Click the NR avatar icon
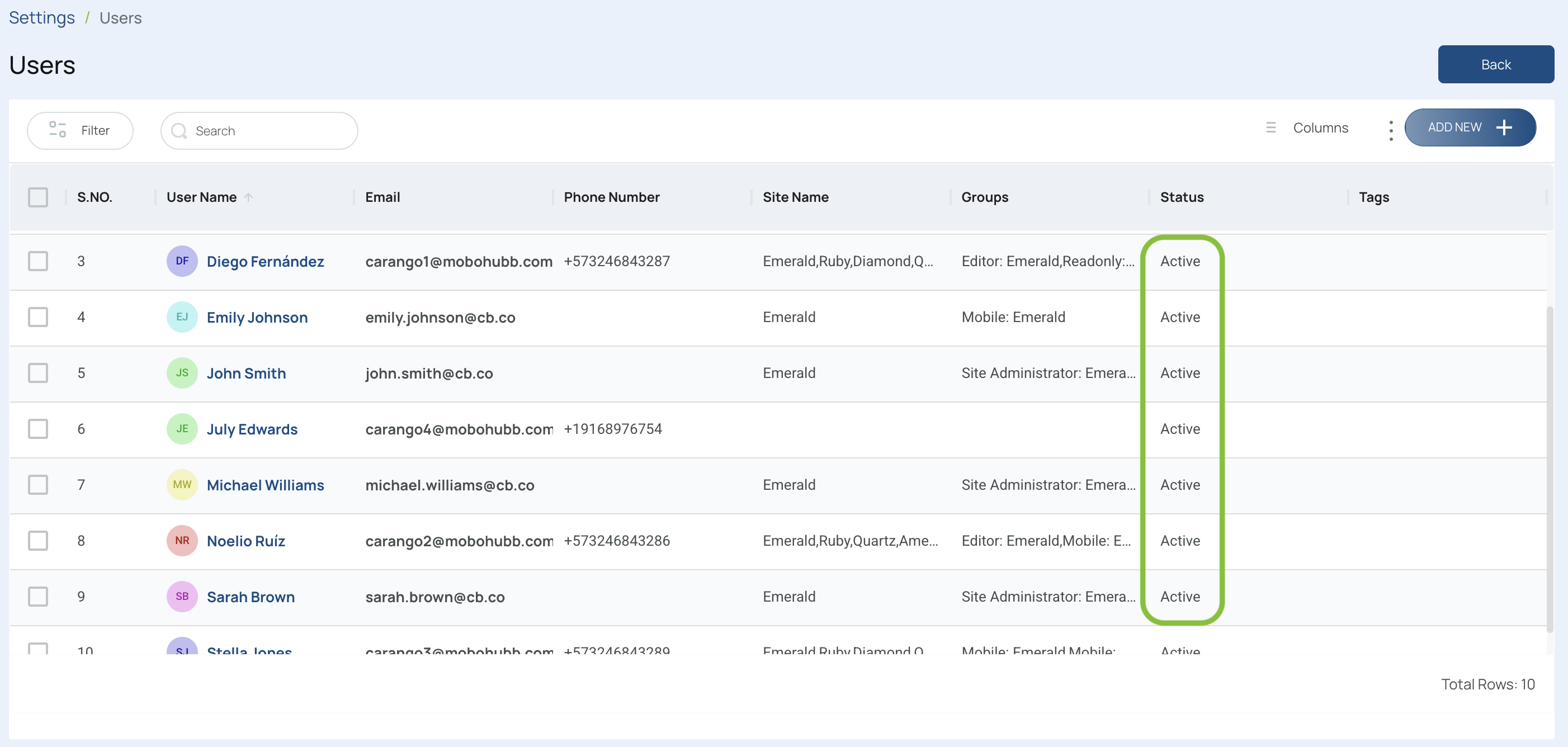 pos(182,541)
